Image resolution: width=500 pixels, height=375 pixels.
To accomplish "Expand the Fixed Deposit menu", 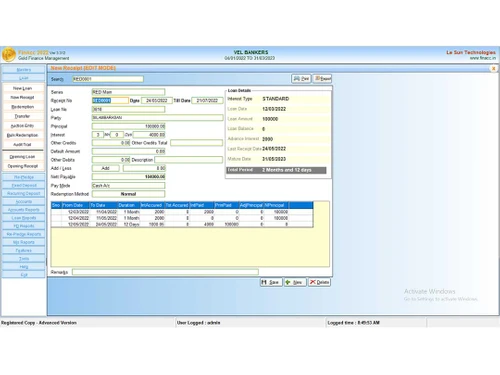I will point(23,185).
